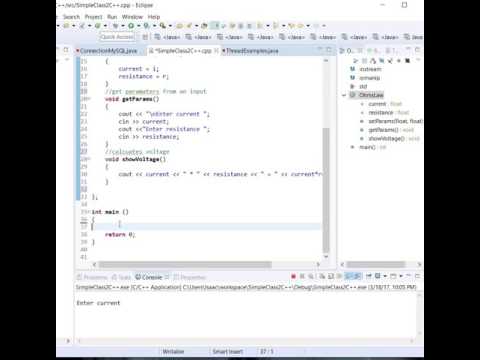Open the Window menu
This screenshot has height=360, width=480.
click(132, 17)
